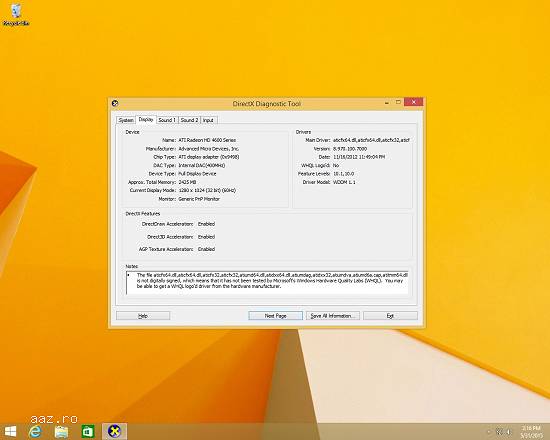This screenshot has width=550, height=440.
Task: Click the Chip Type 'ATI display adapter' value
Action: [x=209, y=157]
